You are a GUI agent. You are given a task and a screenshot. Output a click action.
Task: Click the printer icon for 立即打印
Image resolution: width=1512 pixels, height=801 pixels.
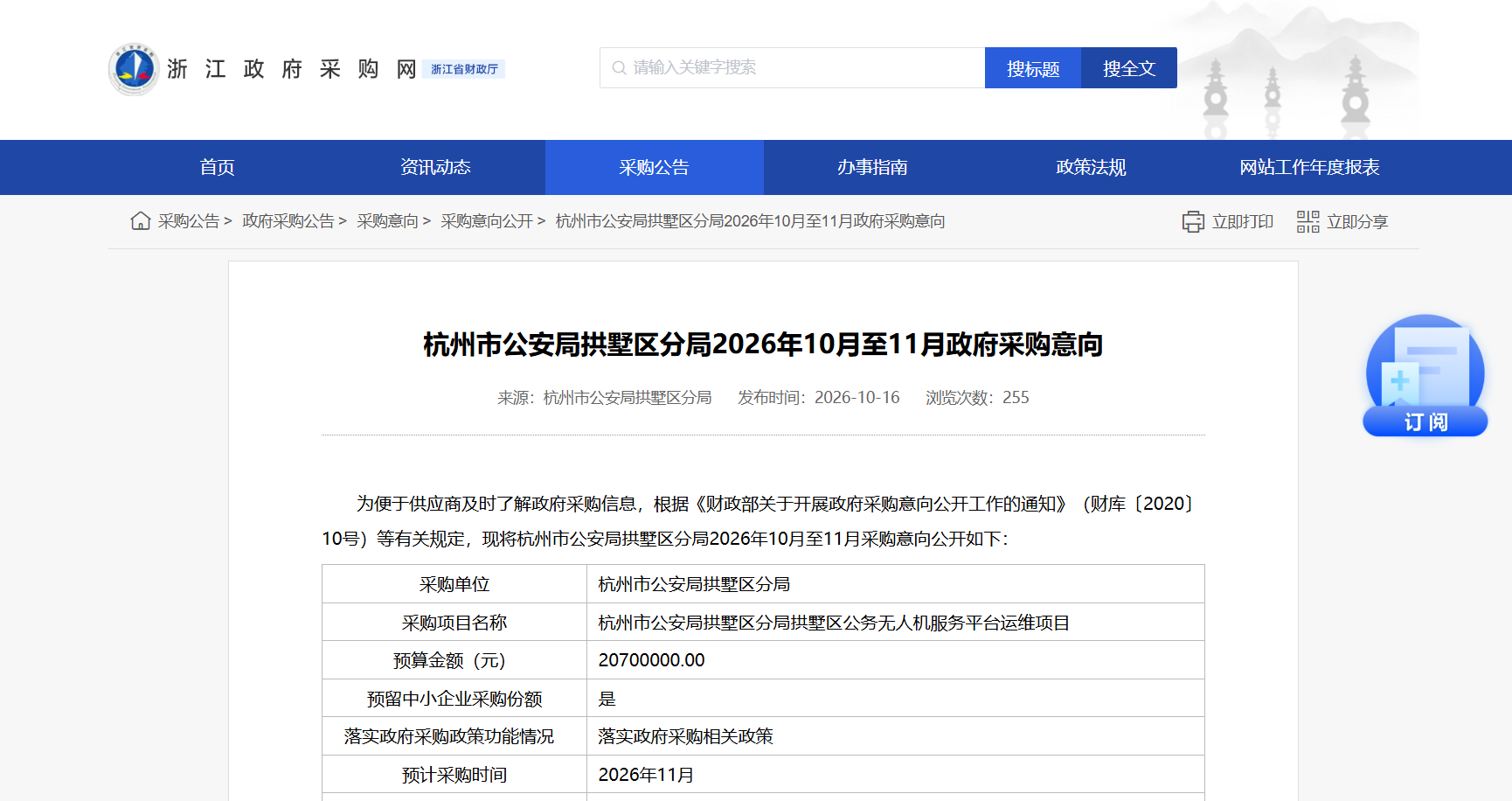(1193, 222)
